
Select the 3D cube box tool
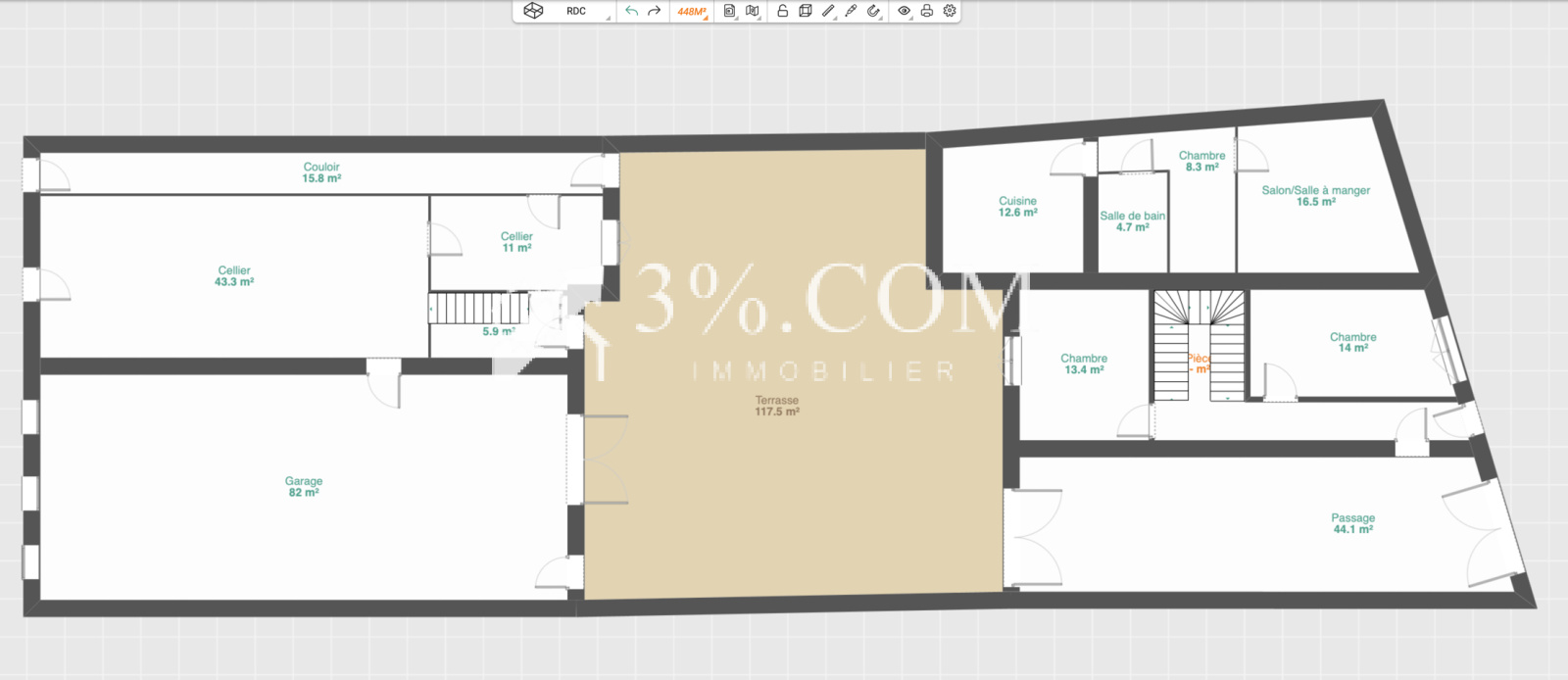point(805,11)
